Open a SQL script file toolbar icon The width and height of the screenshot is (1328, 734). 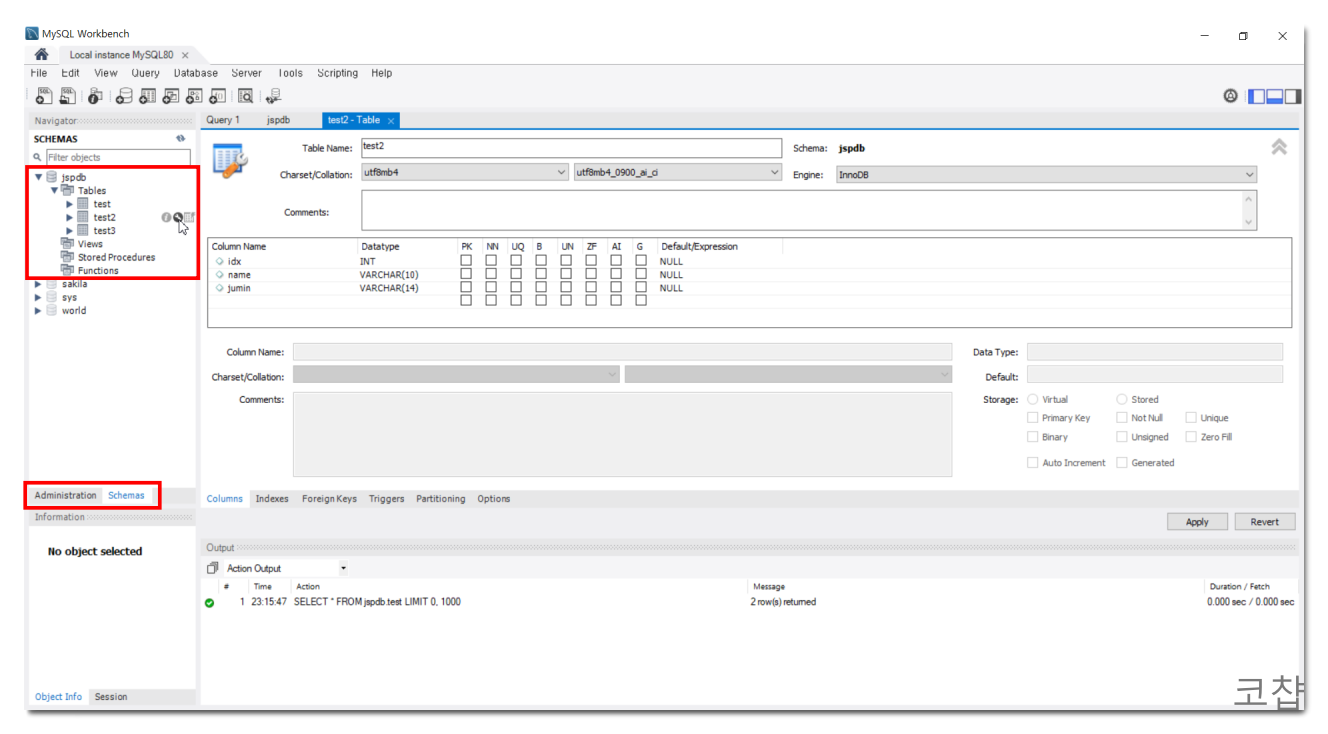tap(67, 96)
